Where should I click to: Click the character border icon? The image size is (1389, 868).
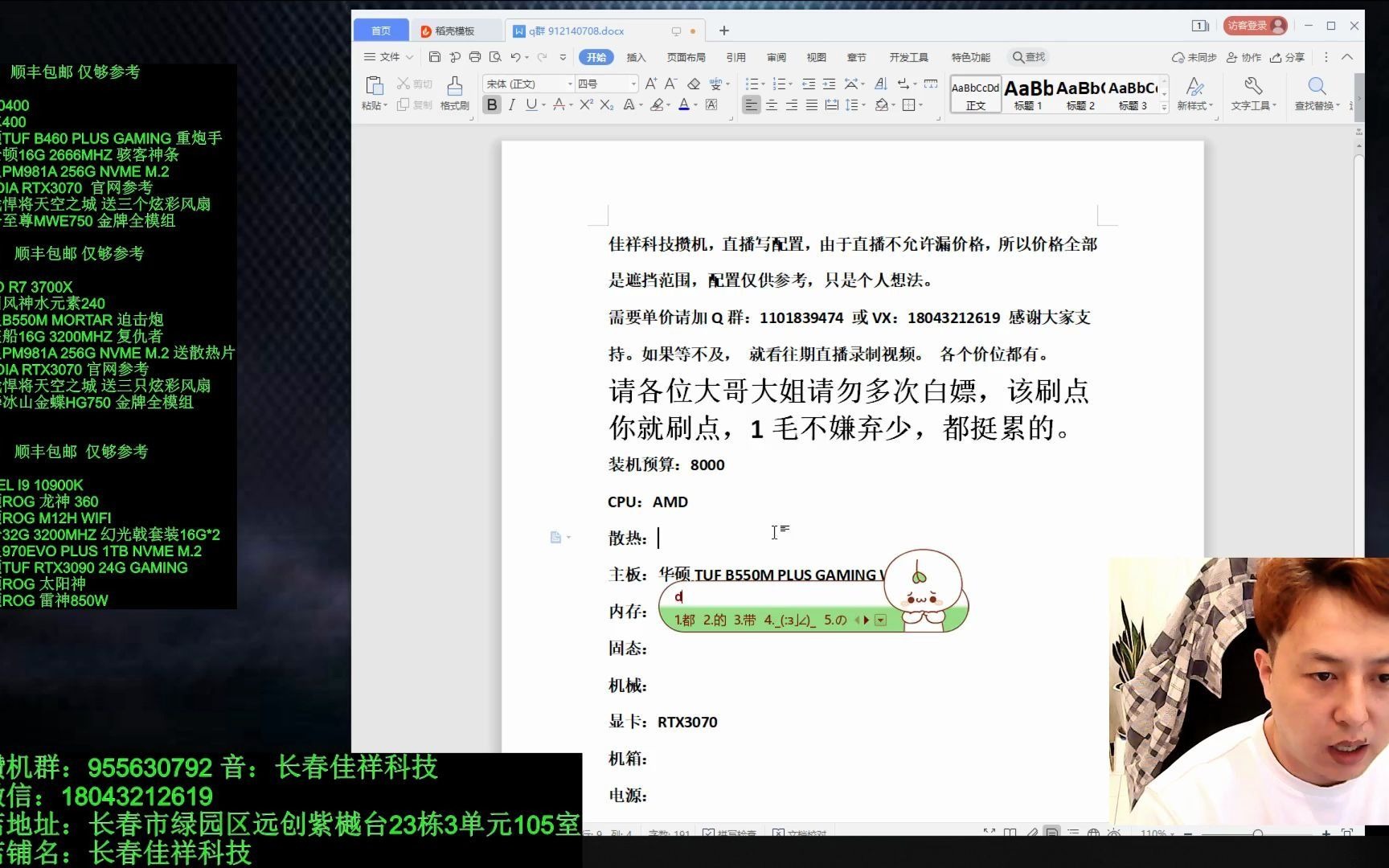[x=711, y=104]
